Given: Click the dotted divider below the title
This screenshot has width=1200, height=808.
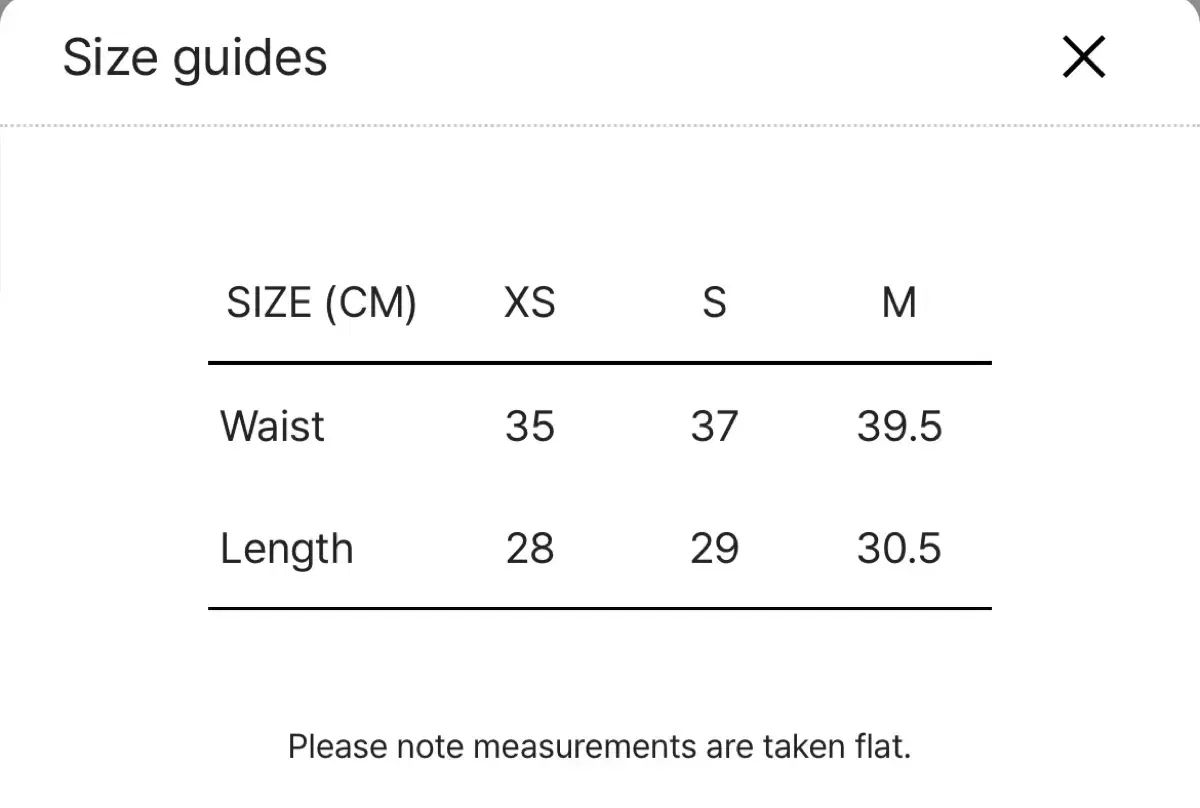Looking at the screenshot, I should pyautogui.click(x=600, y=126).
